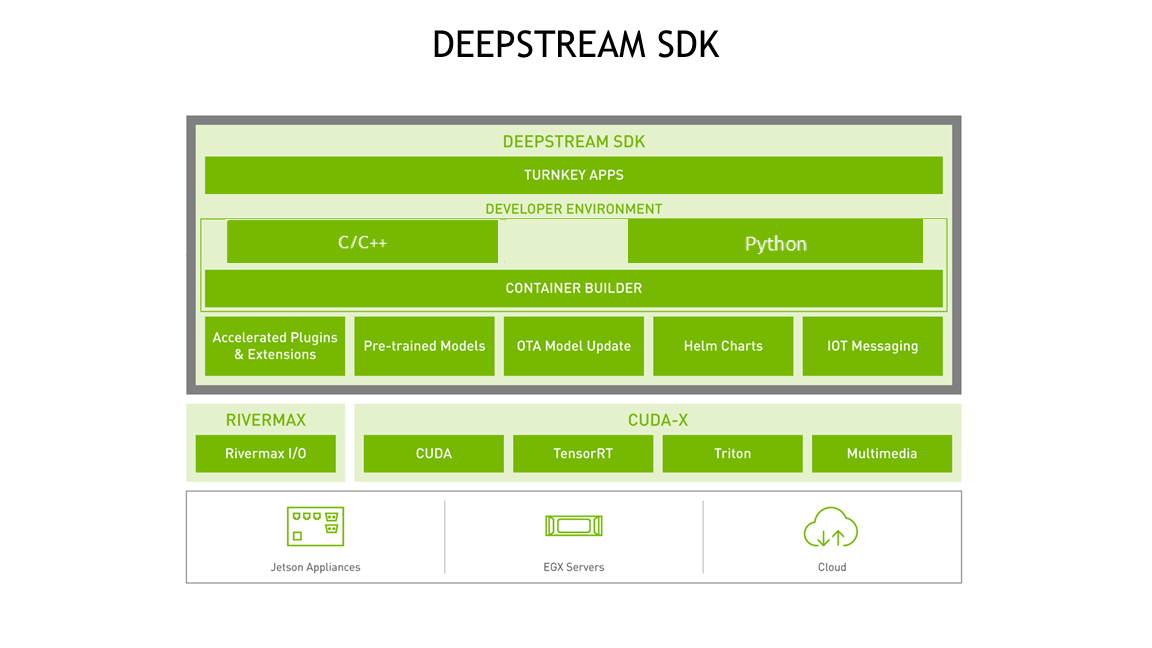Select the Helm Charts block
Viewport: 1152px width, 648px height.
tap(723, 346)
